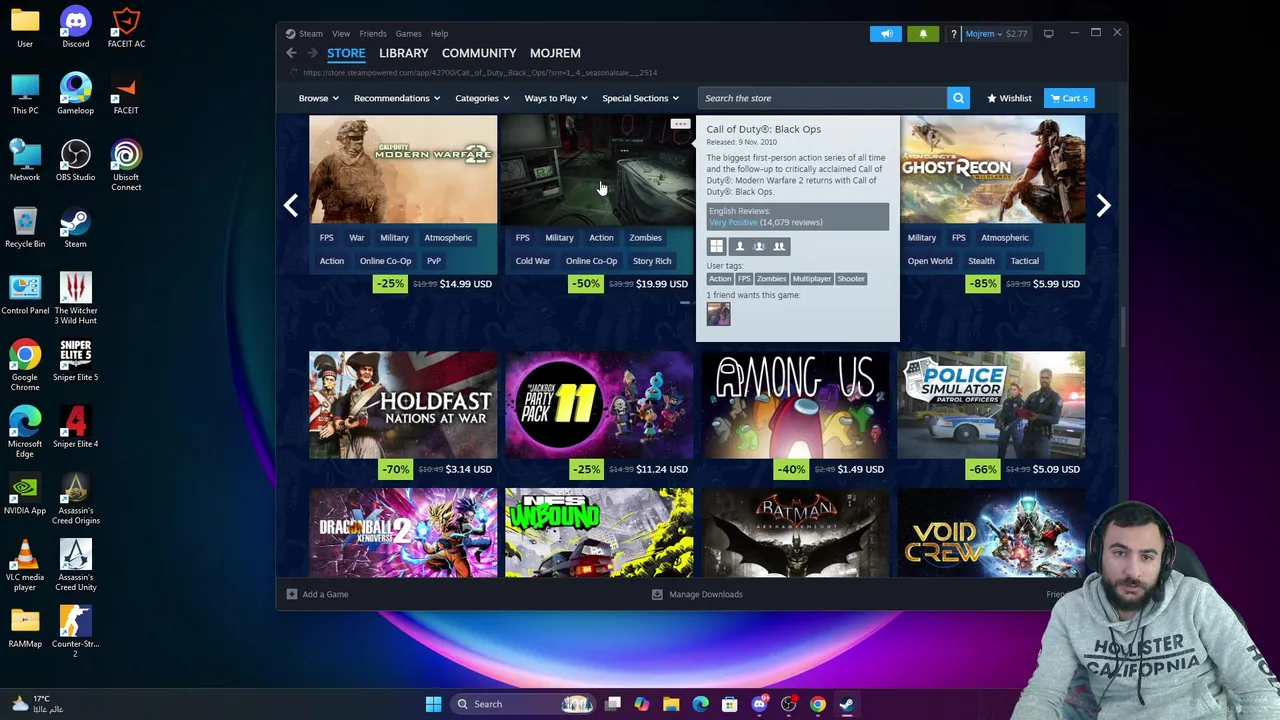Show next carousel games with right arrow
The height and width of the screenshot is (720, 1280).
[1103, 205]
